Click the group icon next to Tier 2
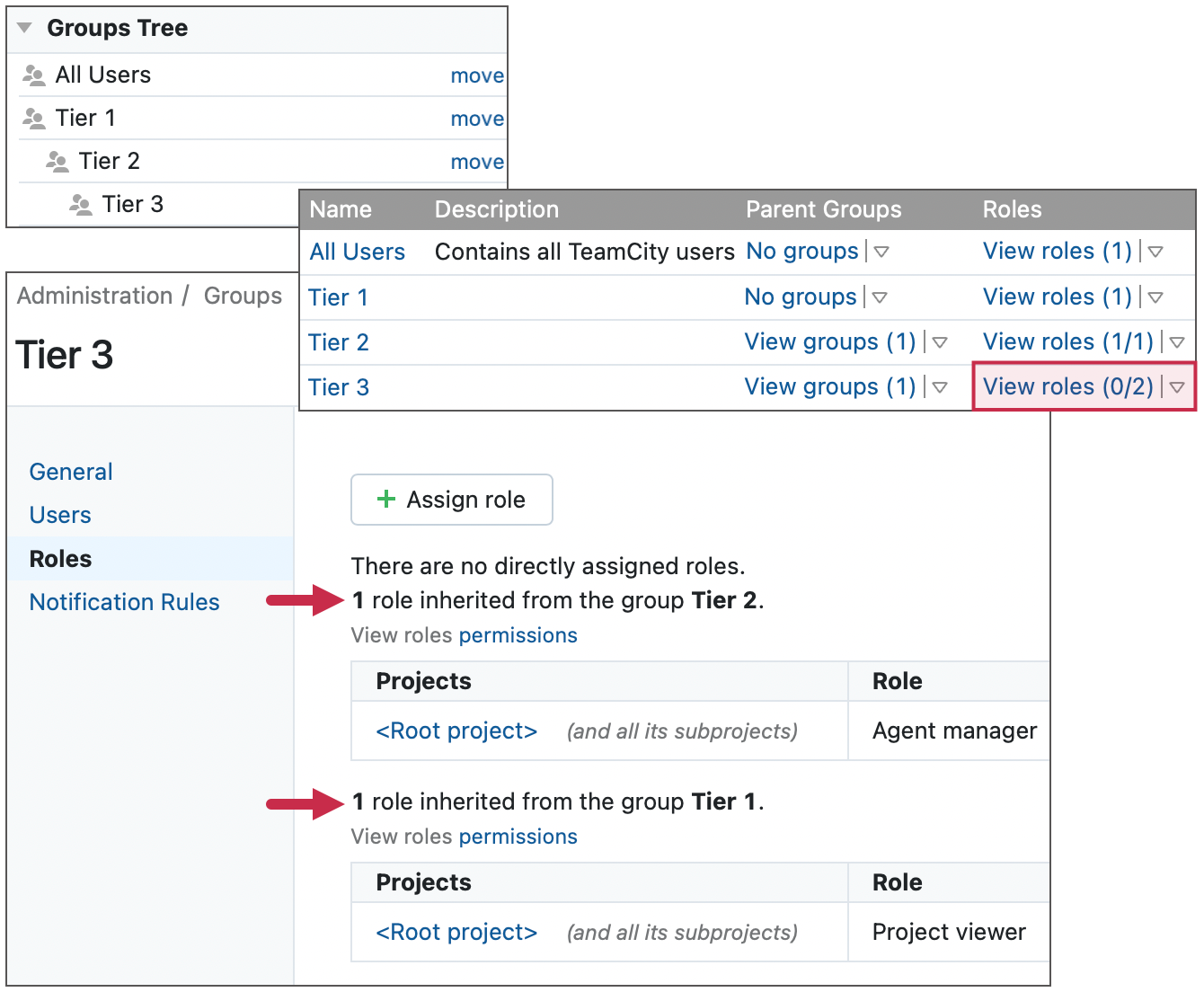 tap(58, 161)
